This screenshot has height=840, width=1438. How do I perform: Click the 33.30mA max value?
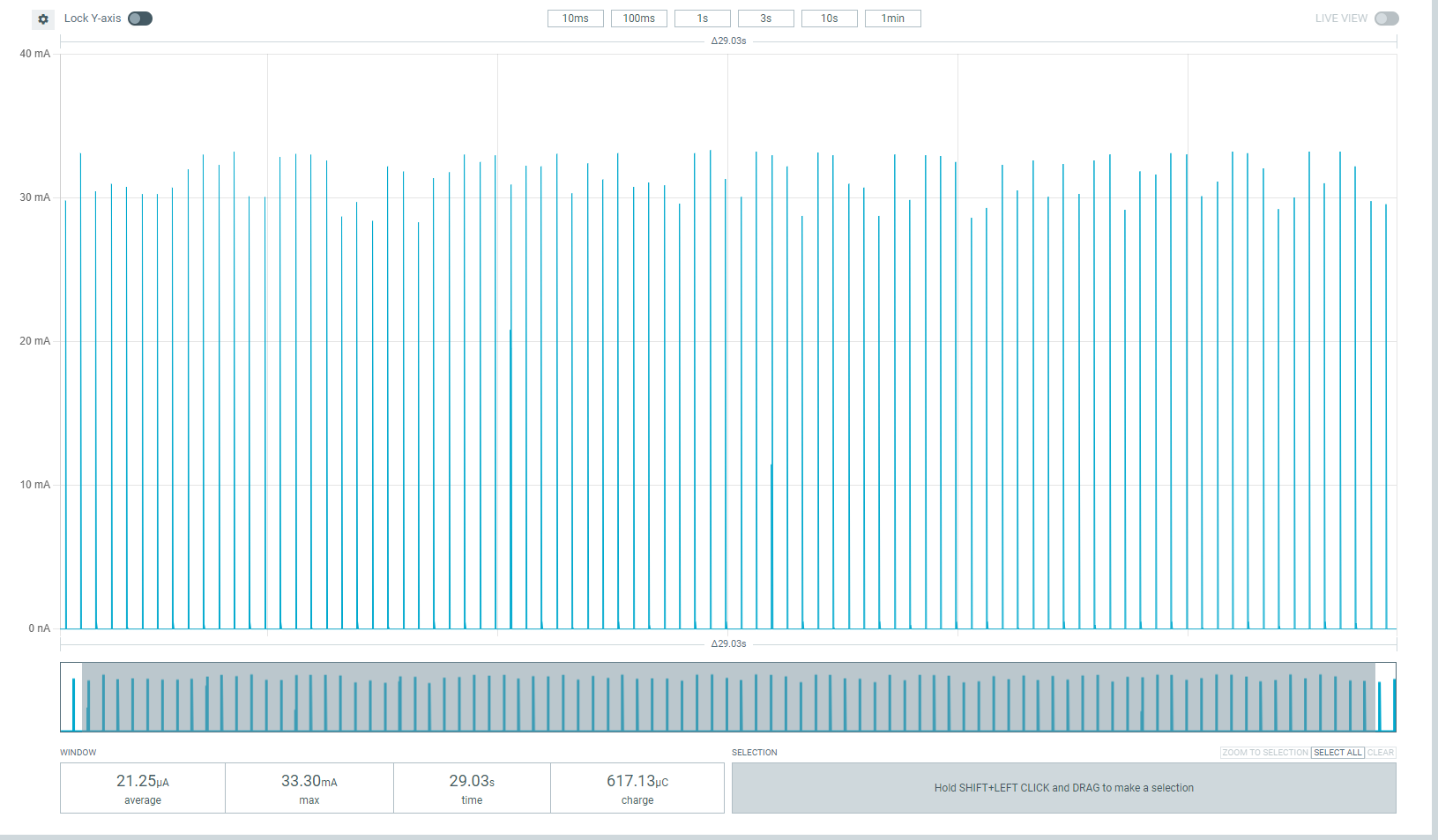click(x=309, y=782)
